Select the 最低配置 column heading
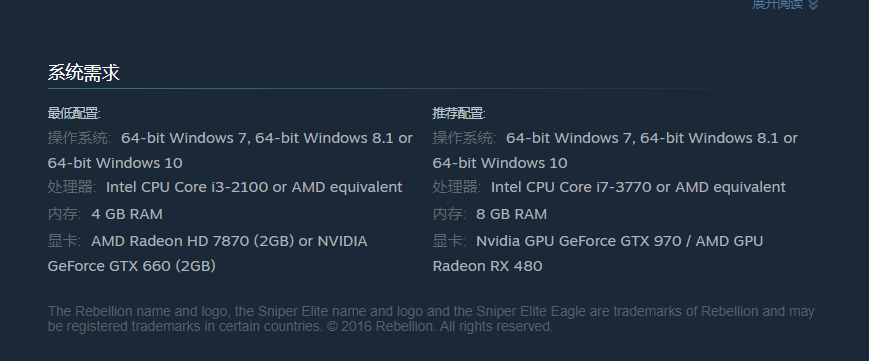This screenshot has width=869, height=361. 74,114
